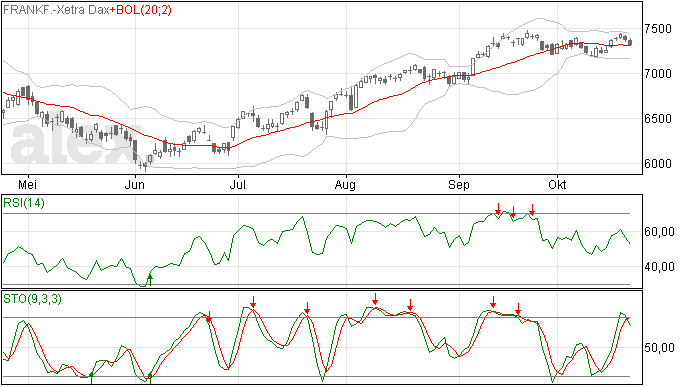Click the Sep month label
690x387 pixels.
click(459, 184)
